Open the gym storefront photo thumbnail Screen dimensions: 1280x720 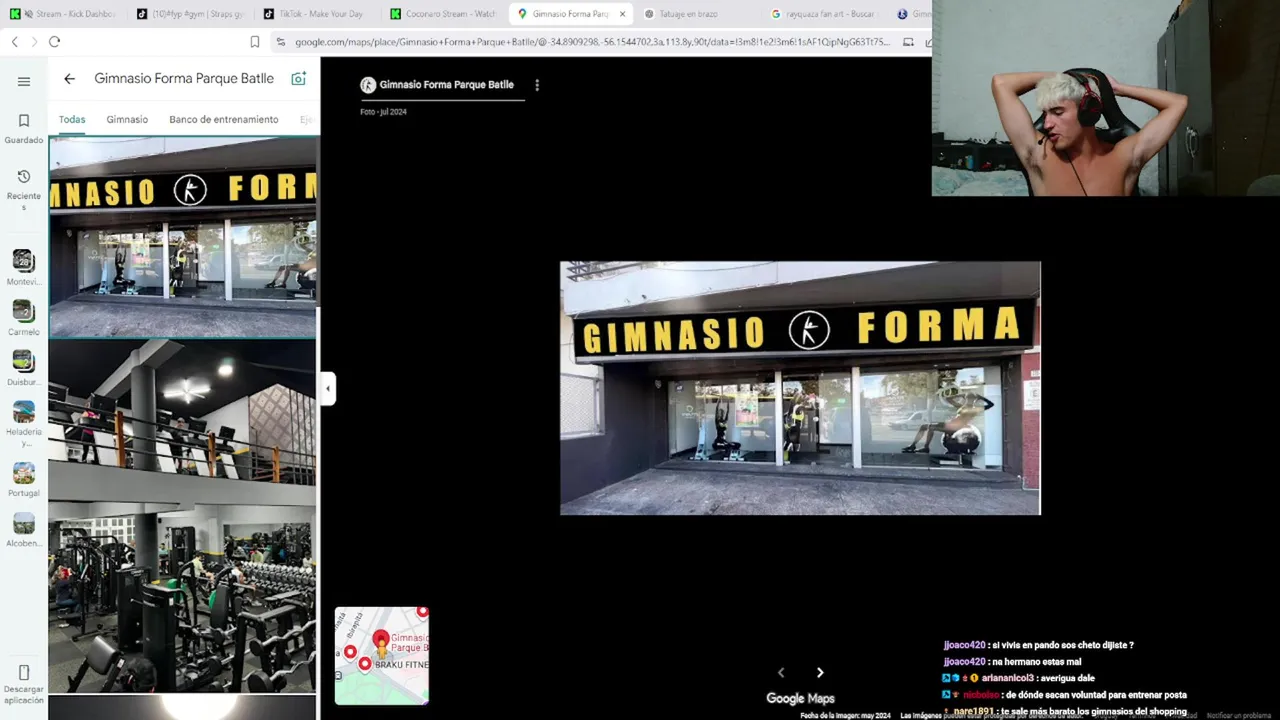(183, 237)
